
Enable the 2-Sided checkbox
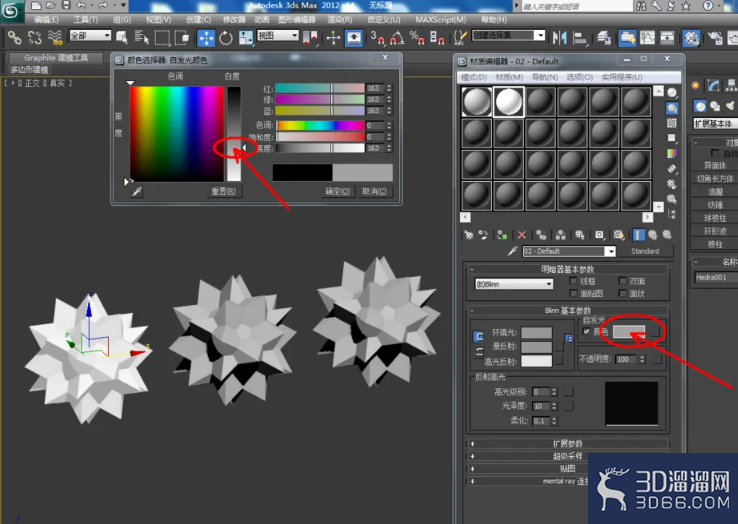[x=623, y=281]
